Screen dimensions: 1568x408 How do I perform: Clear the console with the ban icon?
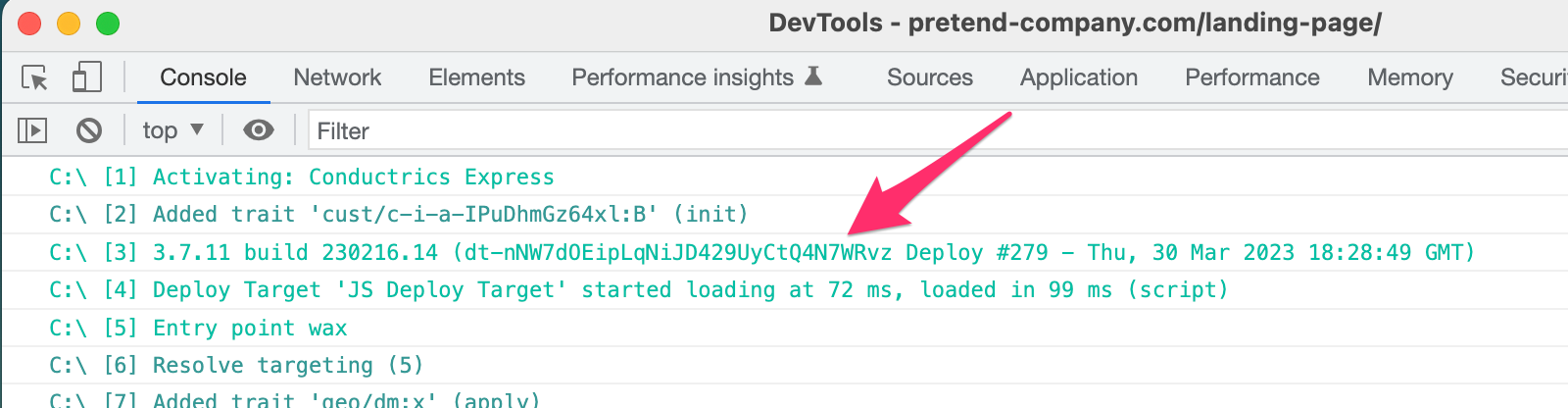tap(89, 130)
